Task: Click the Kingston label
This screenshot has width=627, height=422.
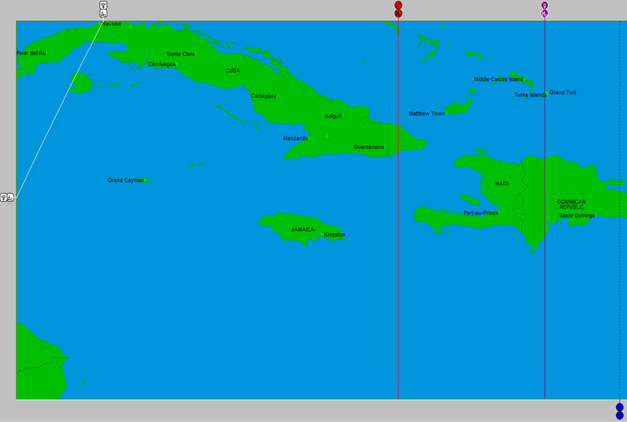Action: 334,235
